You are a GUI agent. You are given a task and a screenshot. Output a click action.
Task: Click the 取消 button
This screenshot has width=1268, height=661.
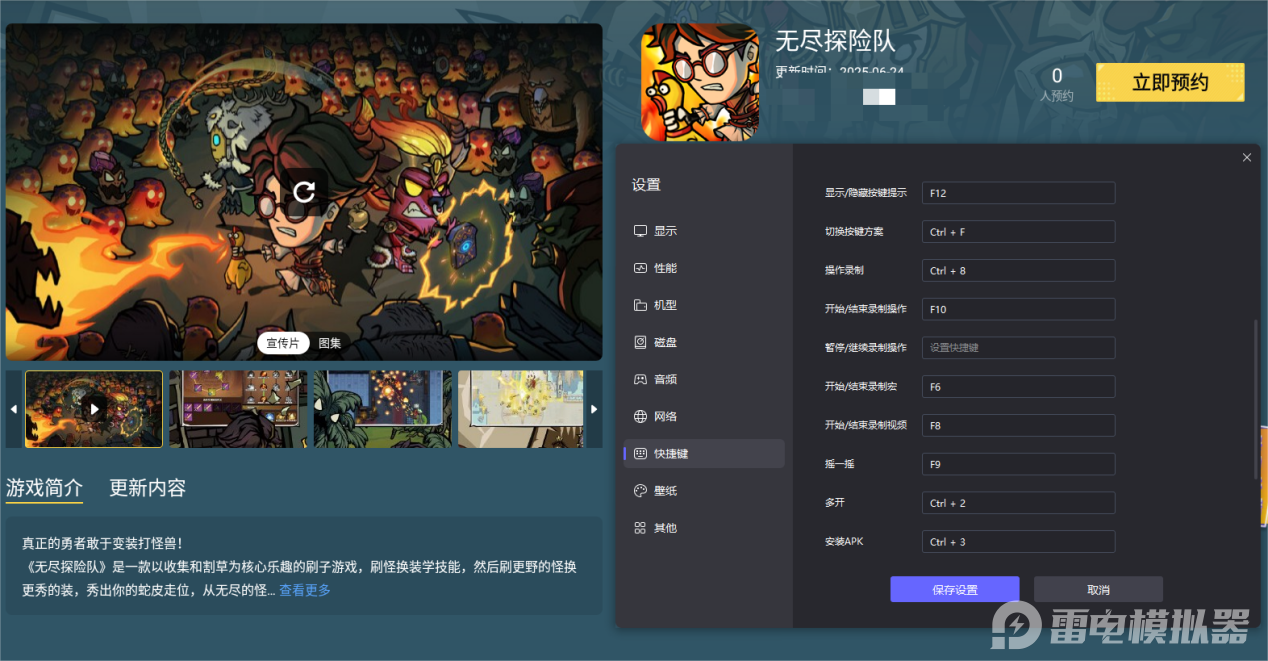point(1098,589)
